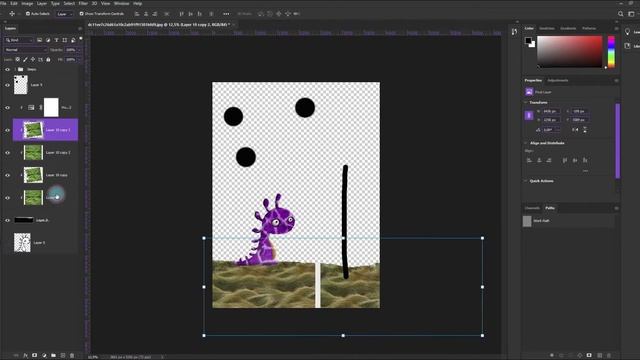Open the Image menu
Image resolution: width=640 pixels, height=360 pixels.
(x=27, y=3)
